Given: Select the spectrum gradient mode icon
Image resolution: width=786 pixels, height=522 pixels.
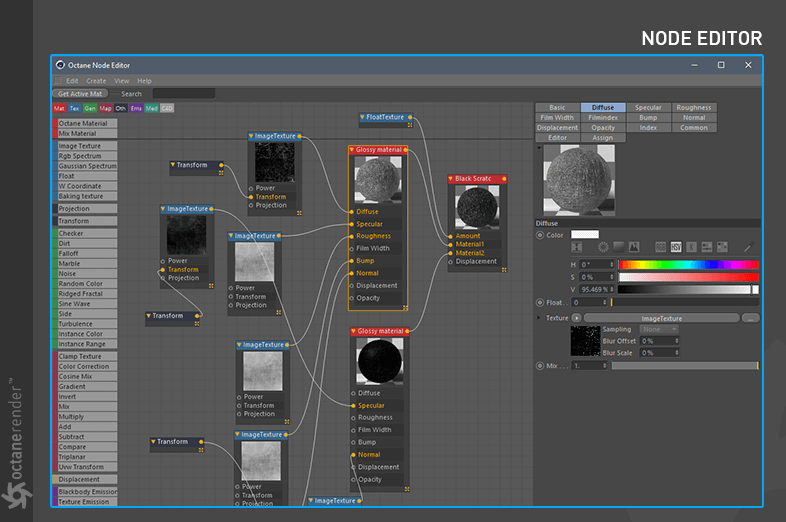Looking at the screenshot, I should [x=619, y=247].
